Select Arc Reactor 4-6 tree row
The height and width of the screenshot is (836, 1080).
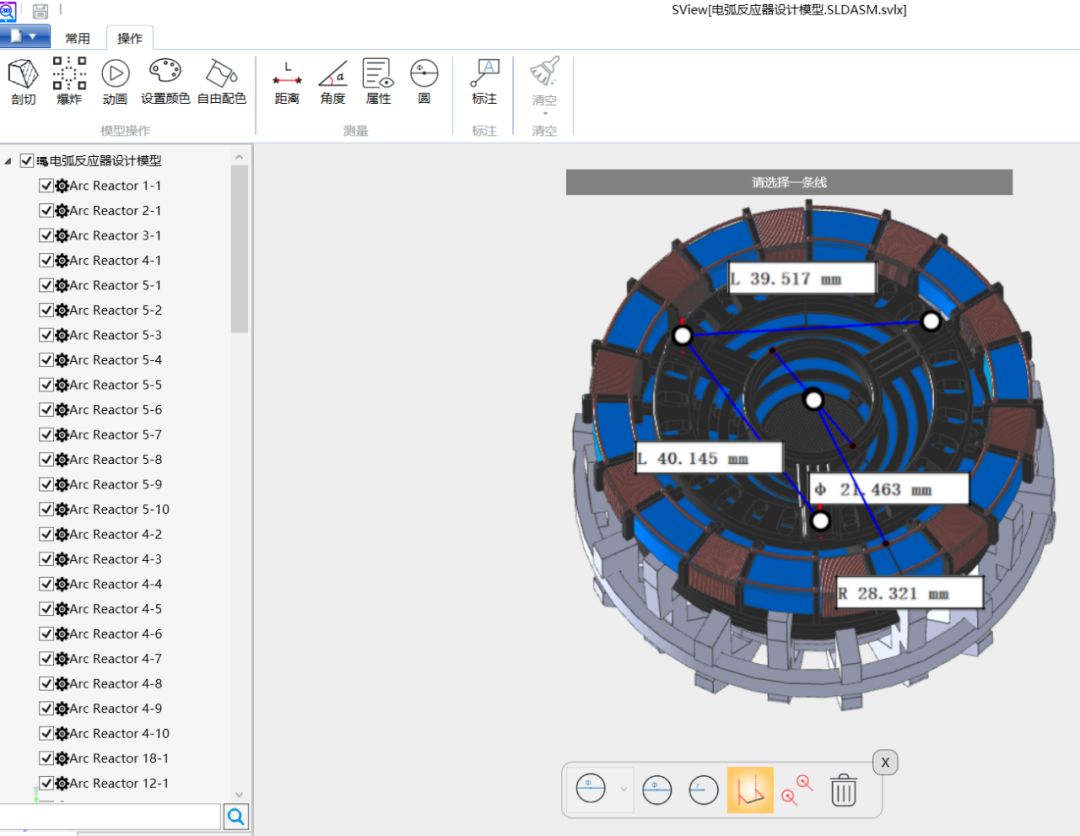116,634
